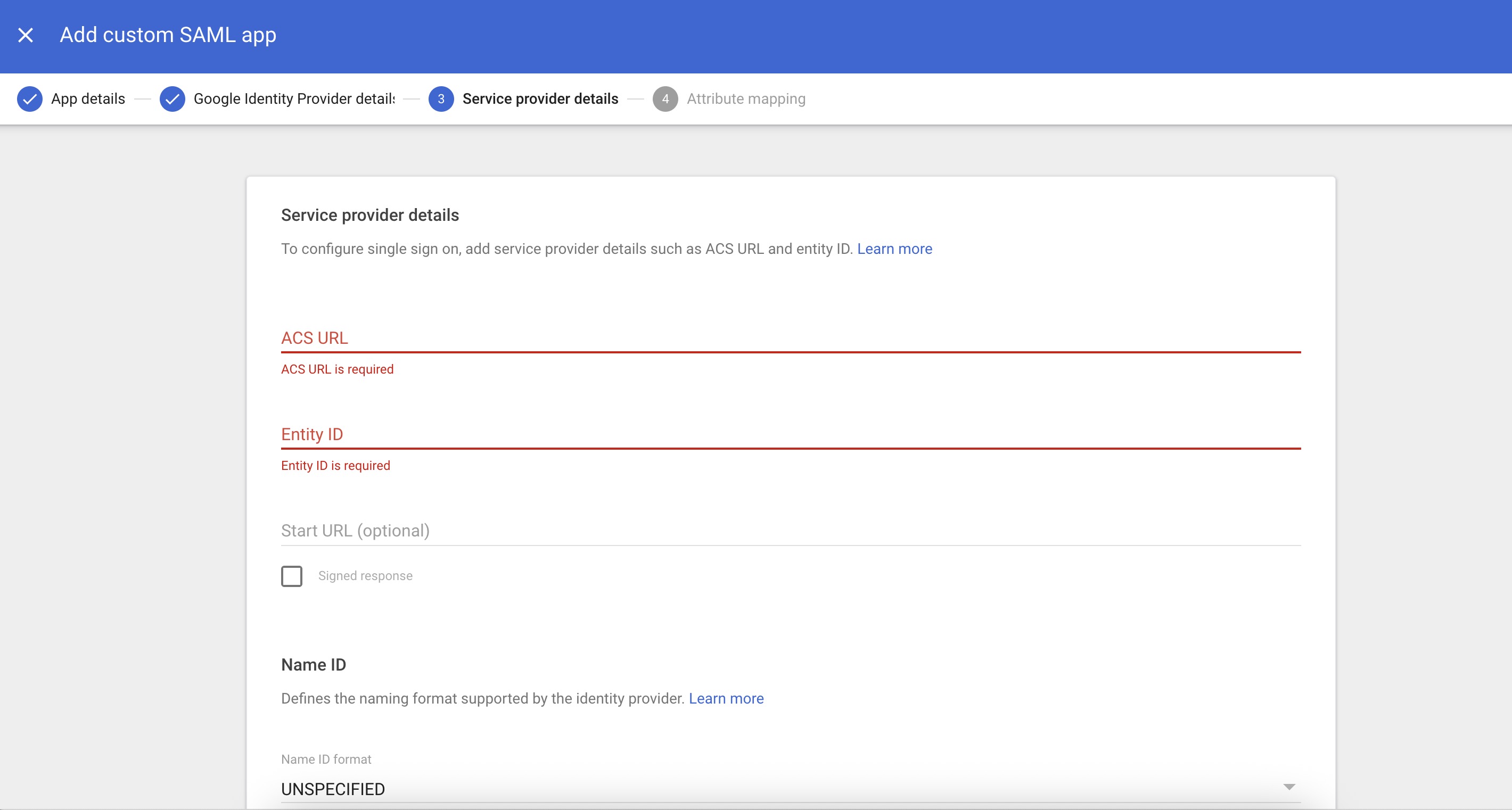The image size is (1512, 810).
Task: Focus the Entity ID input field
Action: (790, 434)
